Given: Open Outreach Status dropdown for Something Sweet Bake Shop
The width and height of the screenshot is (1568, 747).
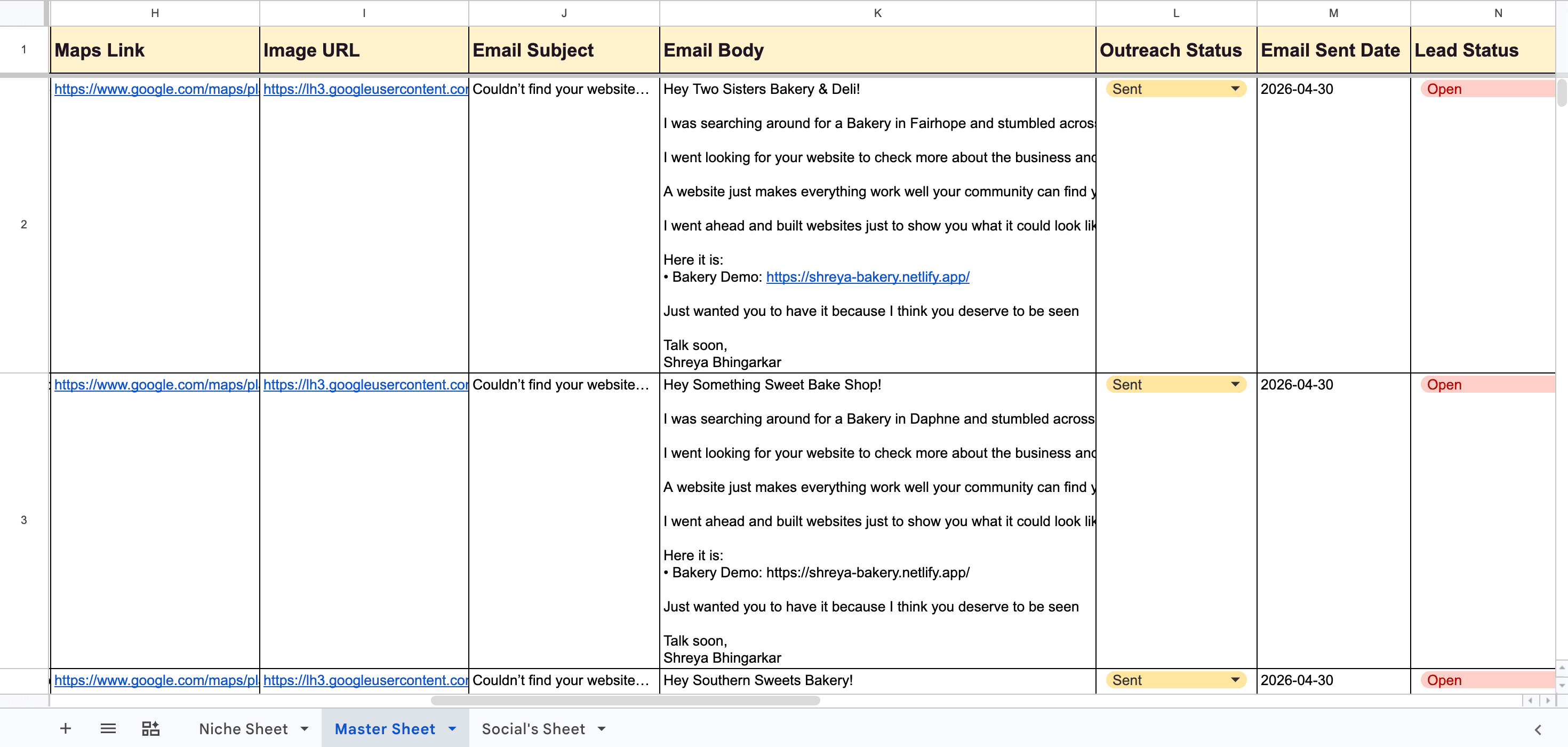Looking at the screenshot, I should tap(1235, 385).
